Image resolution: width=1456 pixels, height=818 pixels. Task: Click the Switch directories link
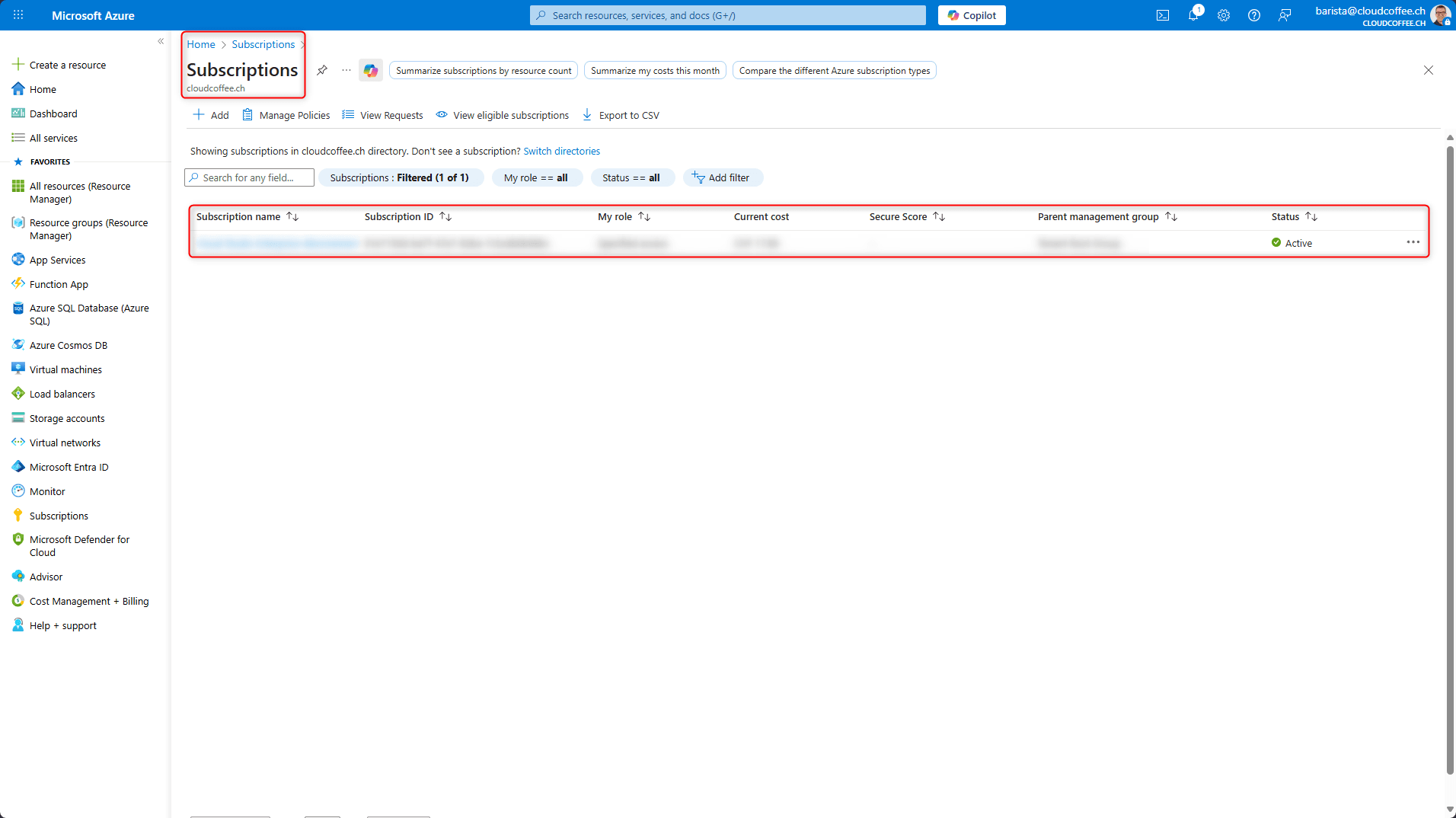(561, 151)
